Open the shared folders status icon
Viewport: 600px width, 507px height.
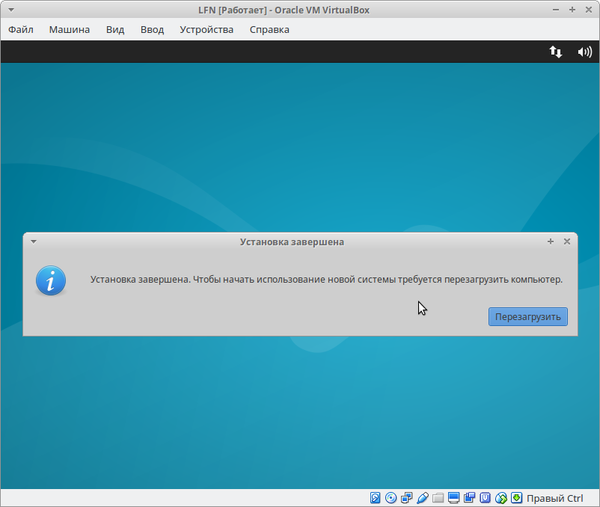click(439, 498)
